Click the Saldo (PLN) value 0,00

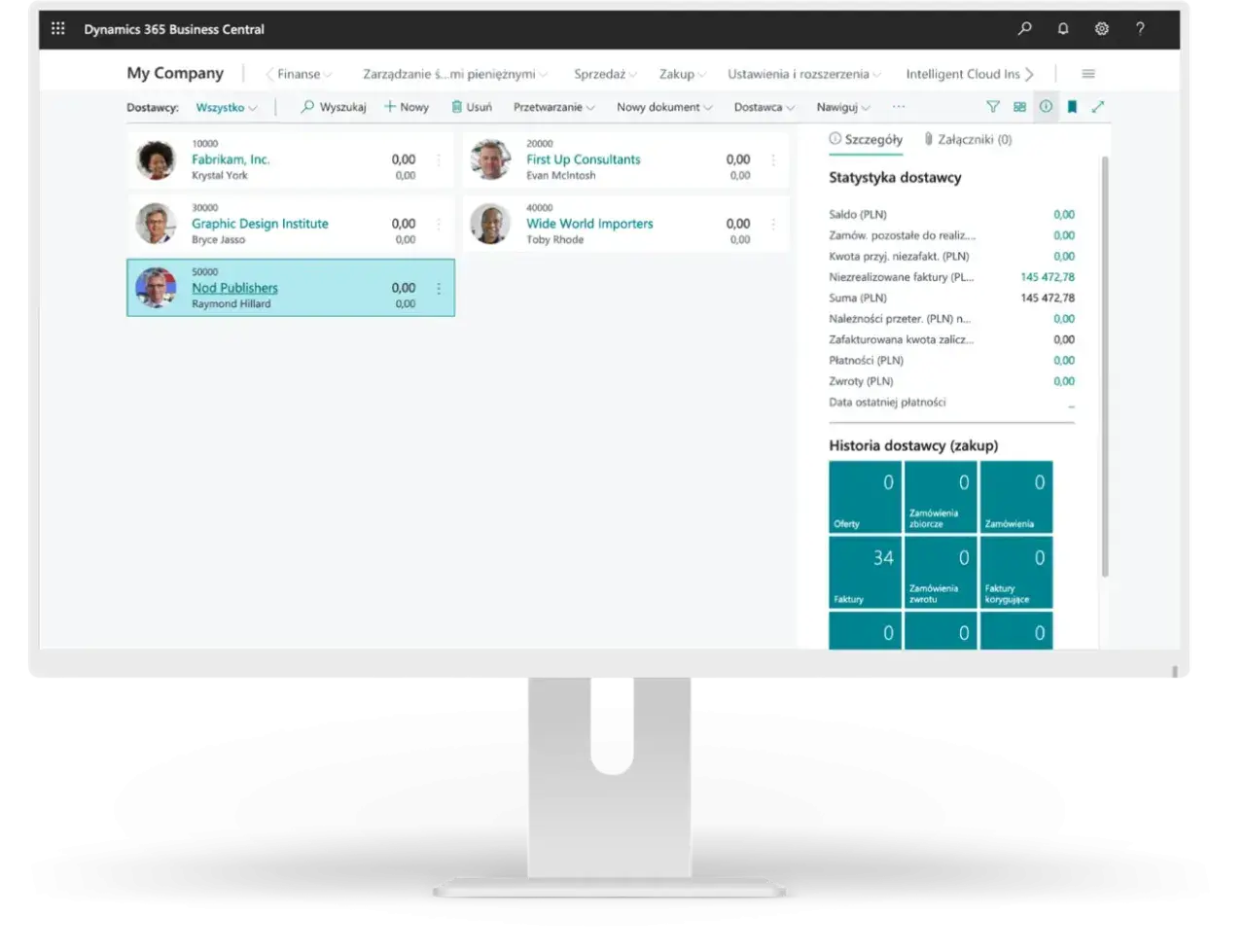point(1064,215)
